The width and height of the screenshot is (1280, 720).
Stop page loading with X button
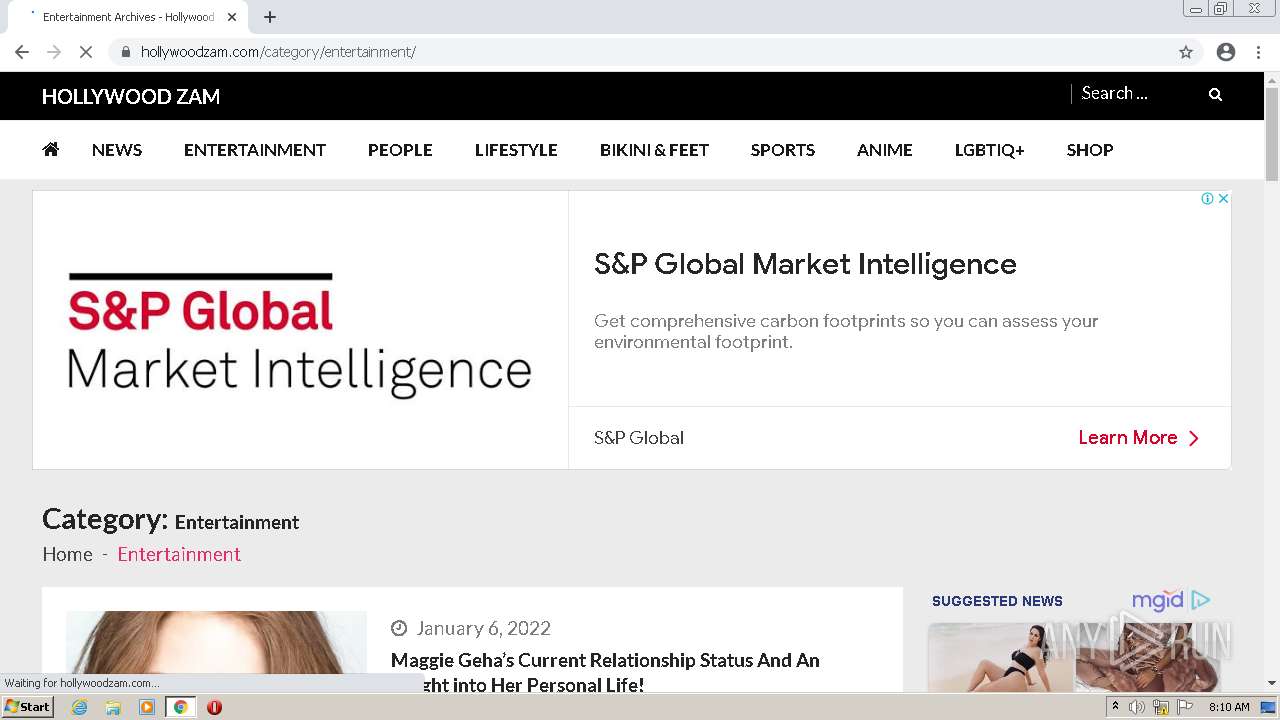coord(86,52)
